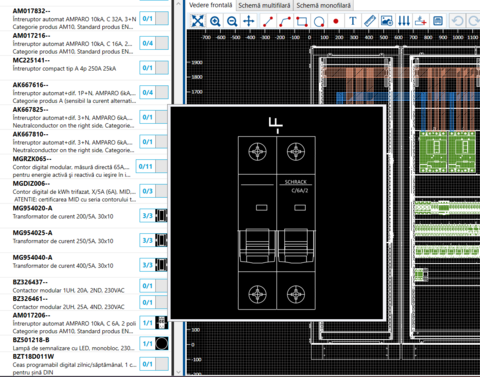Click the 0/11 counter for MGRZK065
The height and width of the screenshot is (377, 480).
(x=145, y=166)
